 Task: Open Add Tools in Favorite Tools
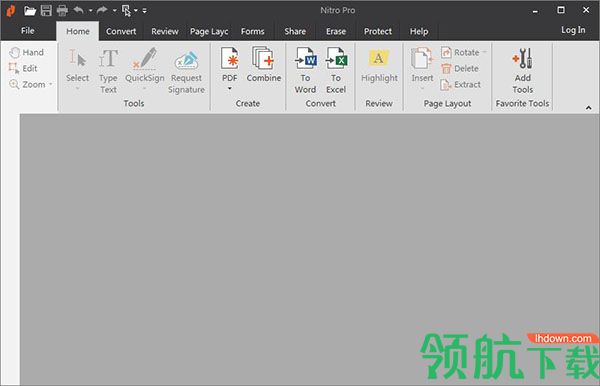coord(523,71)
